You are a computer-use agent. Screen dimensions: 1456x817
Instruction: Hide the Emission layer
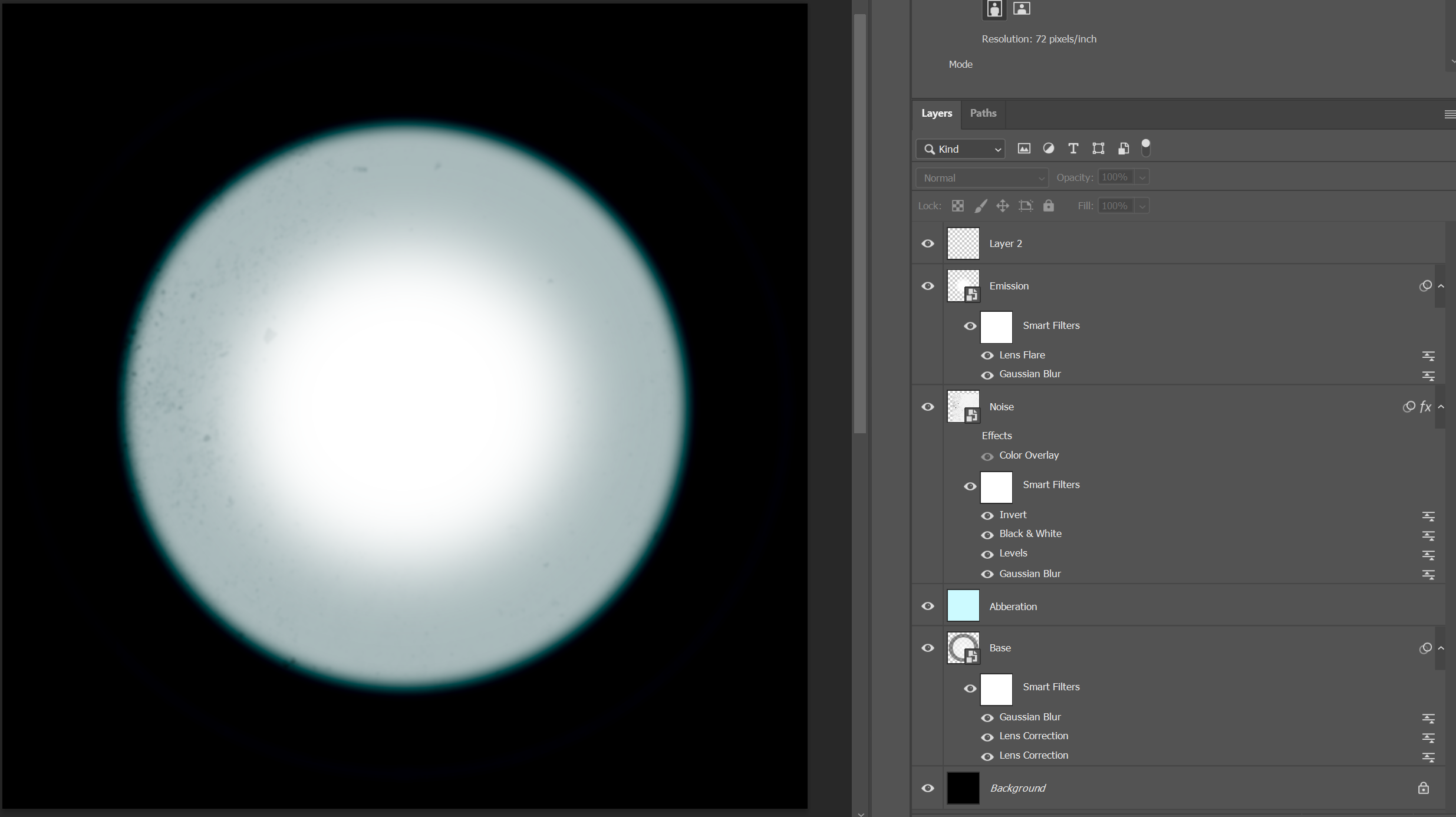pyautogui.click(x=928, y=286)
